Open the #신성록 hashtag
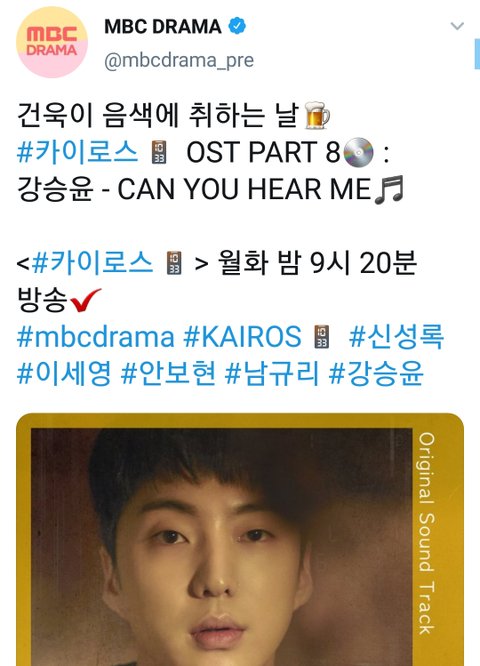Screen dimensions: 480x666 (x=396, y=336)
